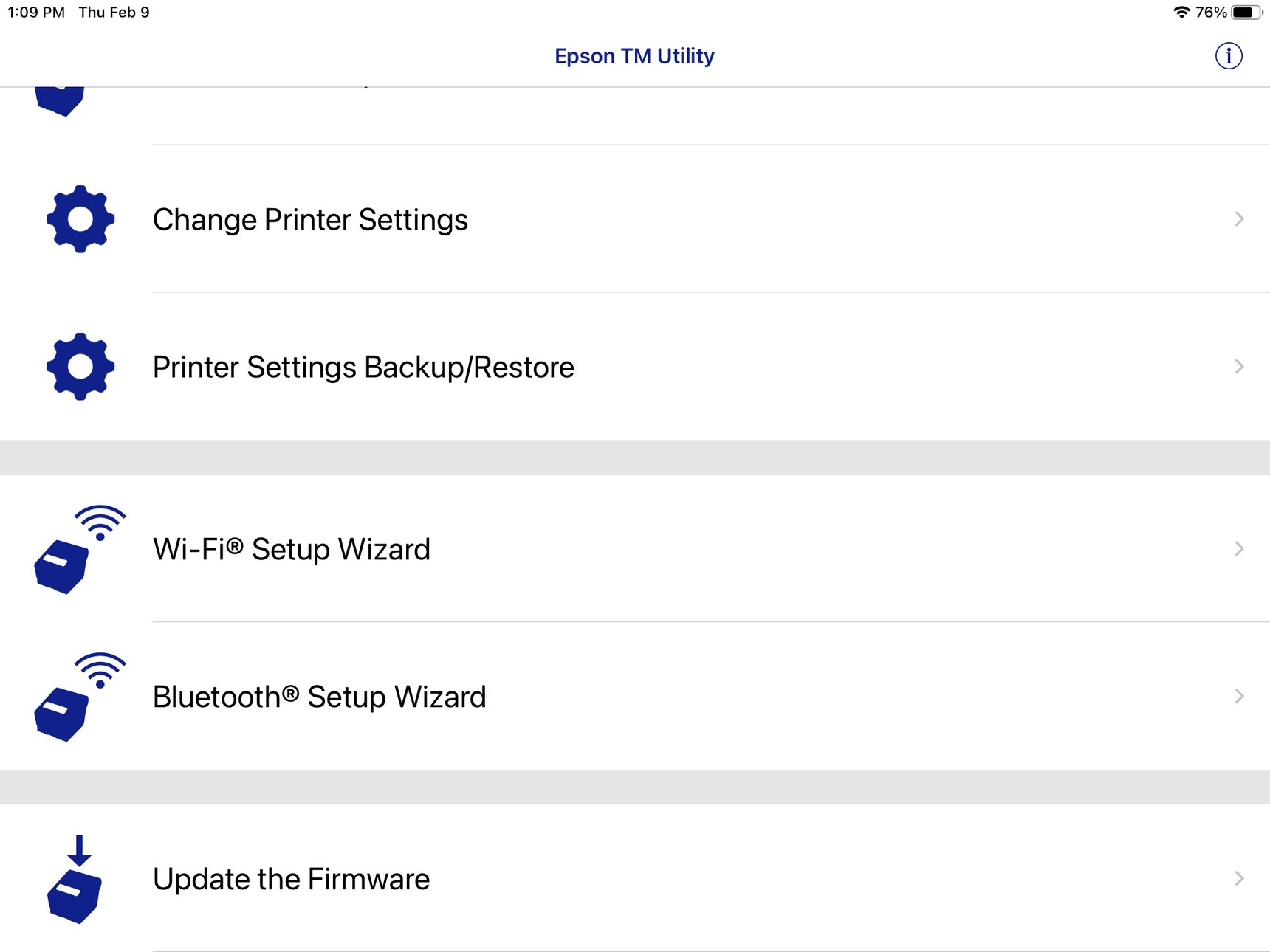Select Change Printer Settings
This screenshot has width=1270, height=952.
tap(309, 218)
